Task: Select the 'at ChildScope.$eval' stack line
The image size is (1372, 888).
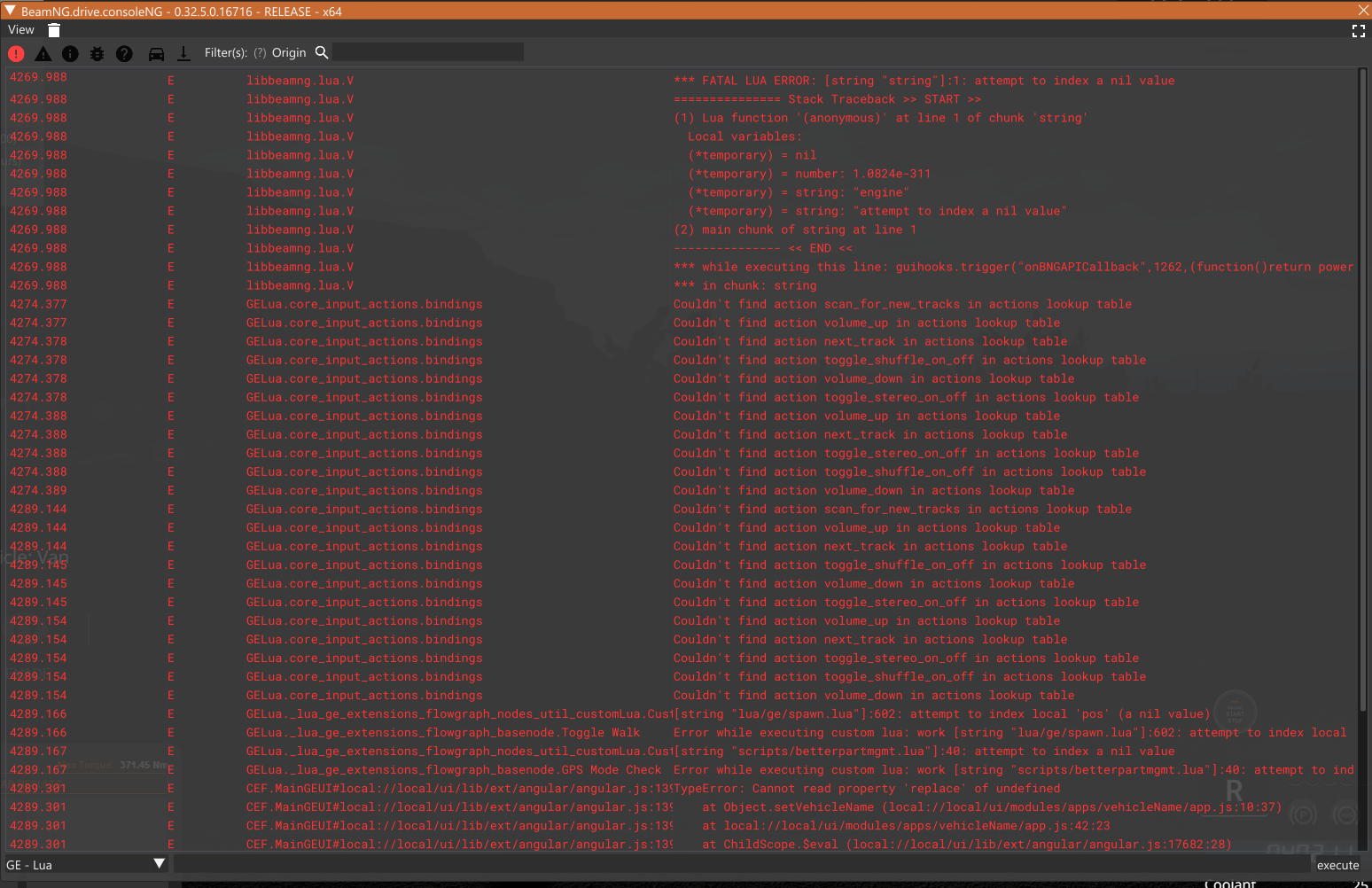Action: (x=967, y=845)
